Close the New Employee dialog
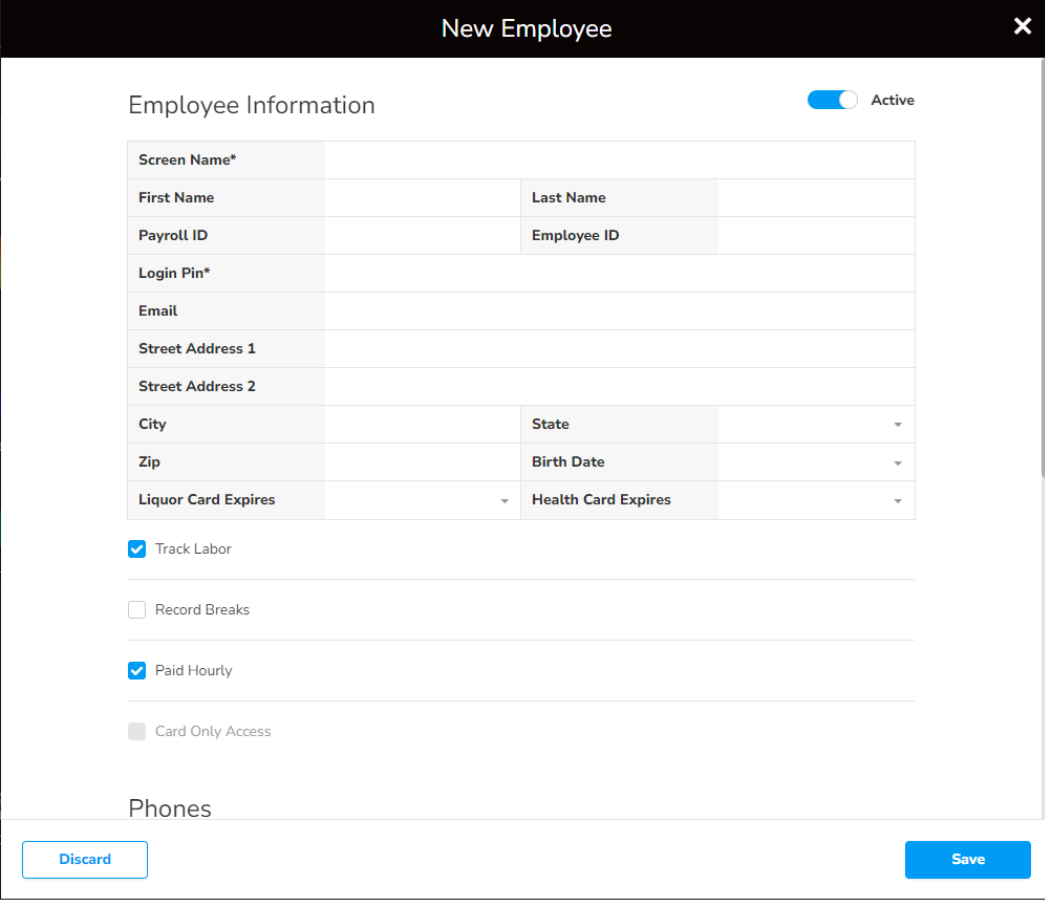The width and height of the screenshot is (1045, 900). pos(1022,27)
